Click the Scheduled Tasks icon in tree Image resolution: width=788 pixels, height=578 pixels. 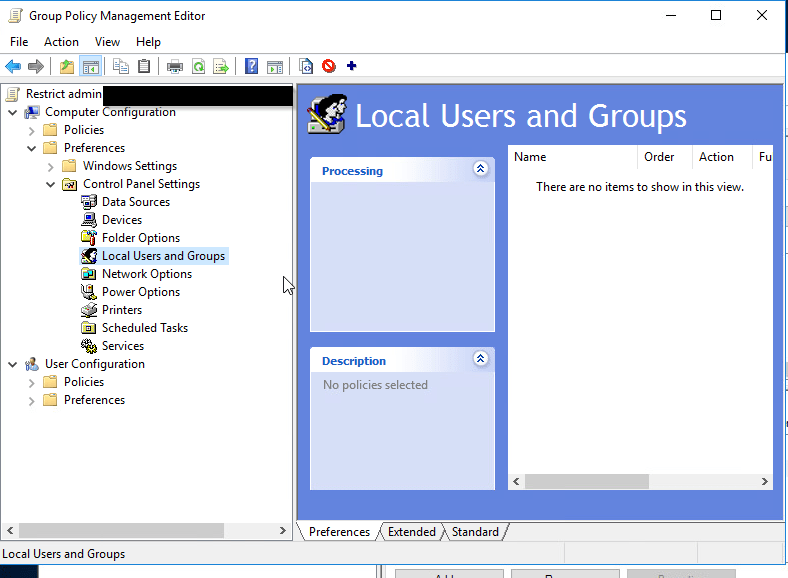88,328
